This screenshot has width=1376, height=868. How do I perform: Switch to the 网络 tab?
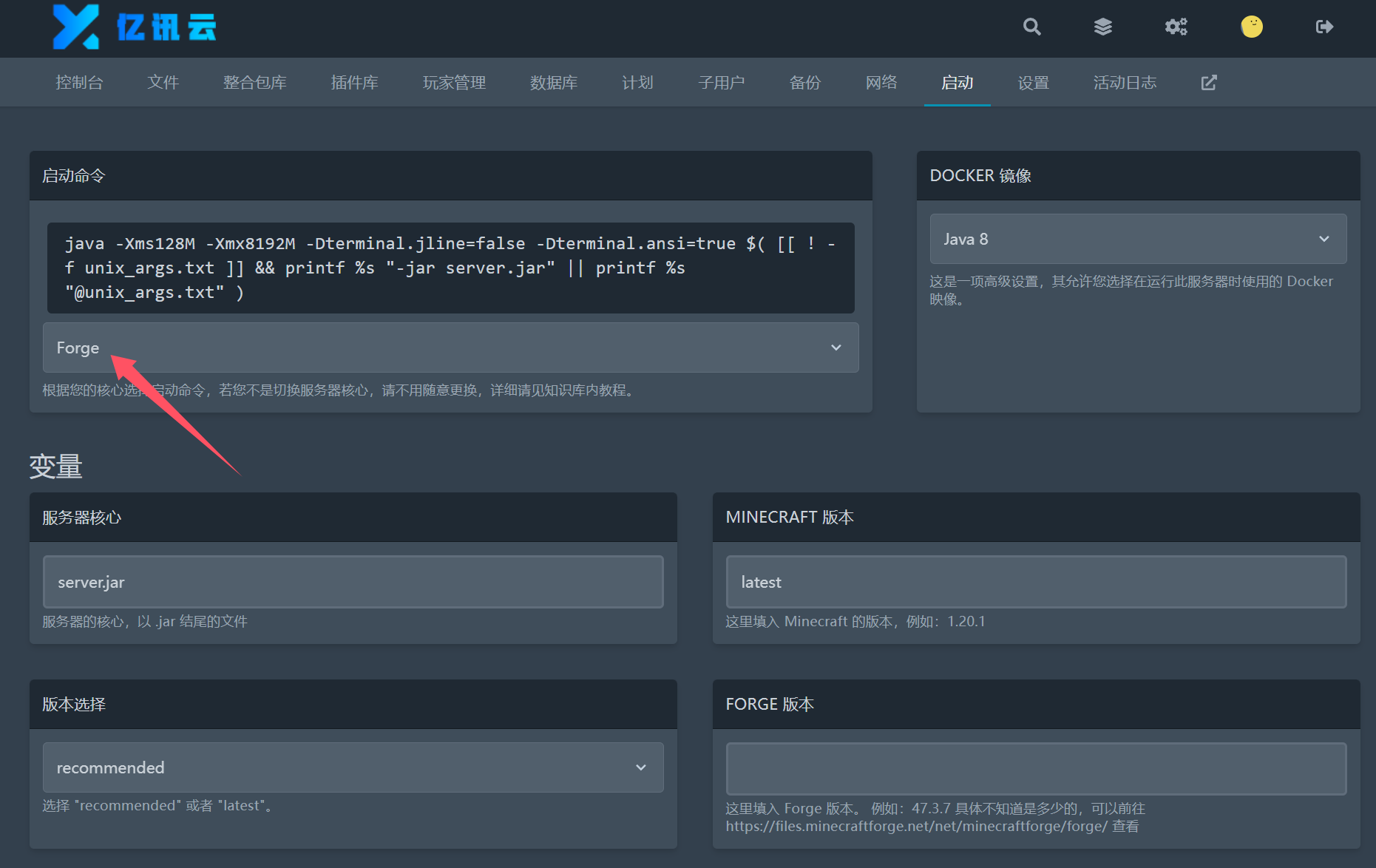coord(881,83)
